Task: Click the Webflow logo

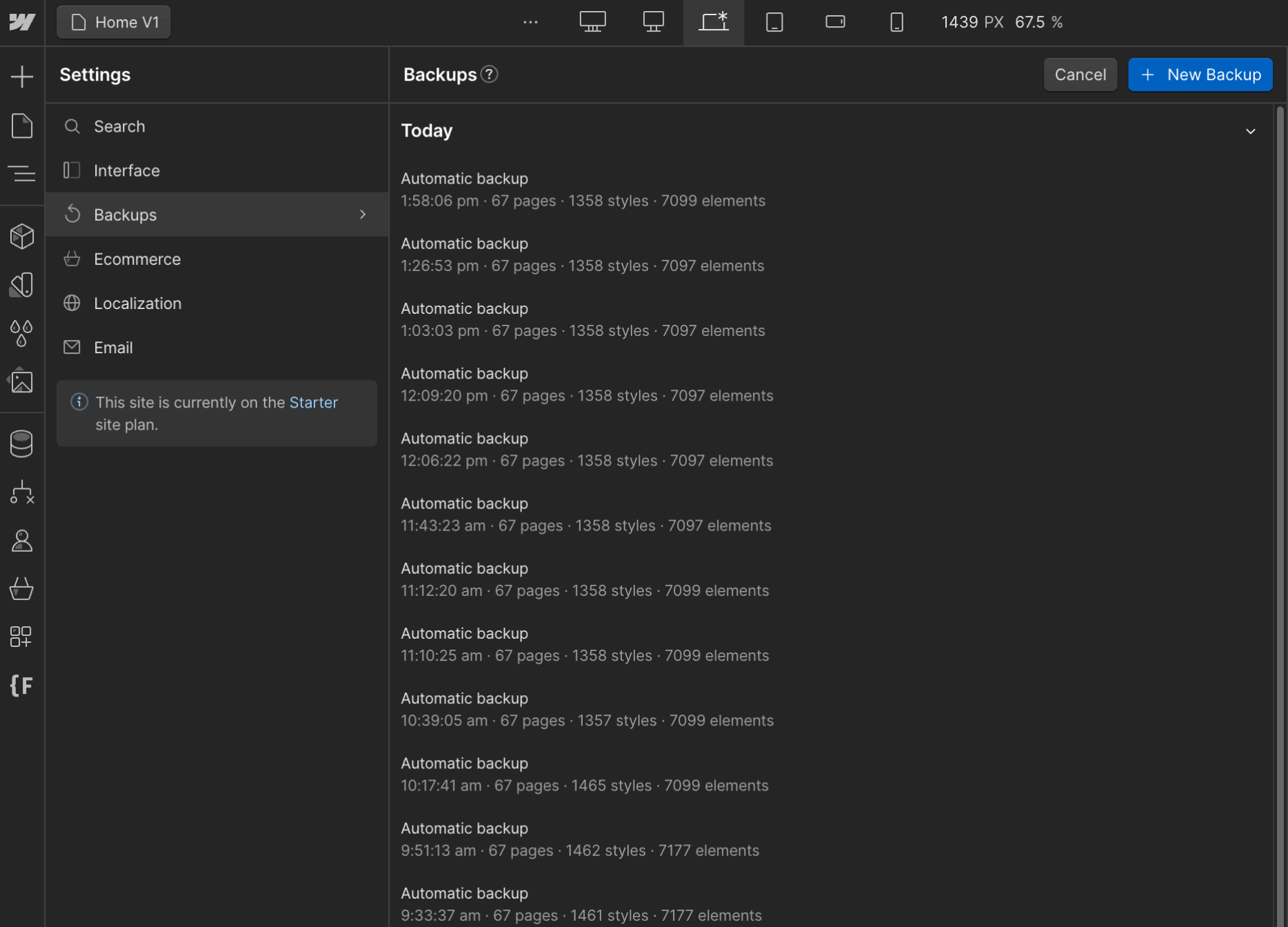Action: point(22,22)
